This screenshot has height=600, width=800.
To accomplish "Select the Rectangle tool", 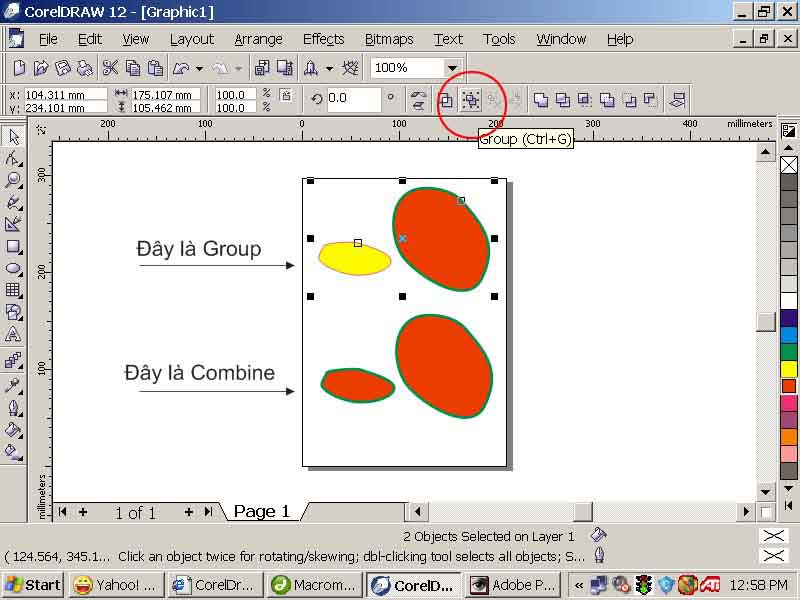I will 13,247.
